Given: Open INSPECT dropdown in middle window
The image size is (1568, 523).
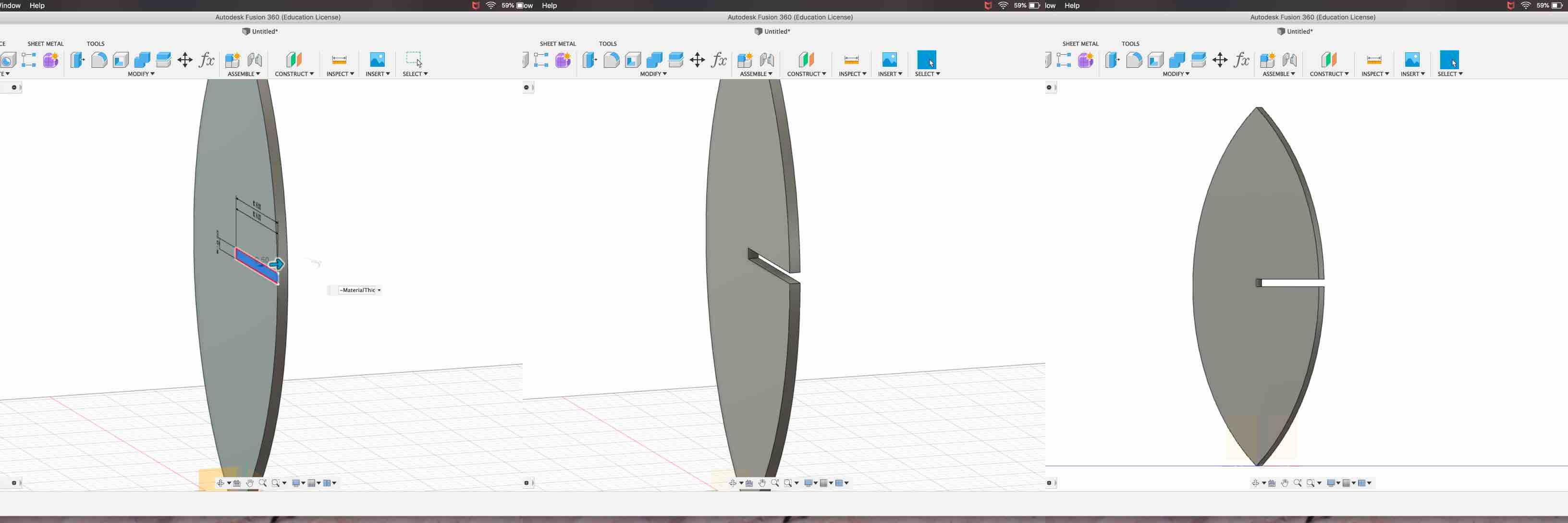Looking at the screenshot, I should [x=852, y=74].
